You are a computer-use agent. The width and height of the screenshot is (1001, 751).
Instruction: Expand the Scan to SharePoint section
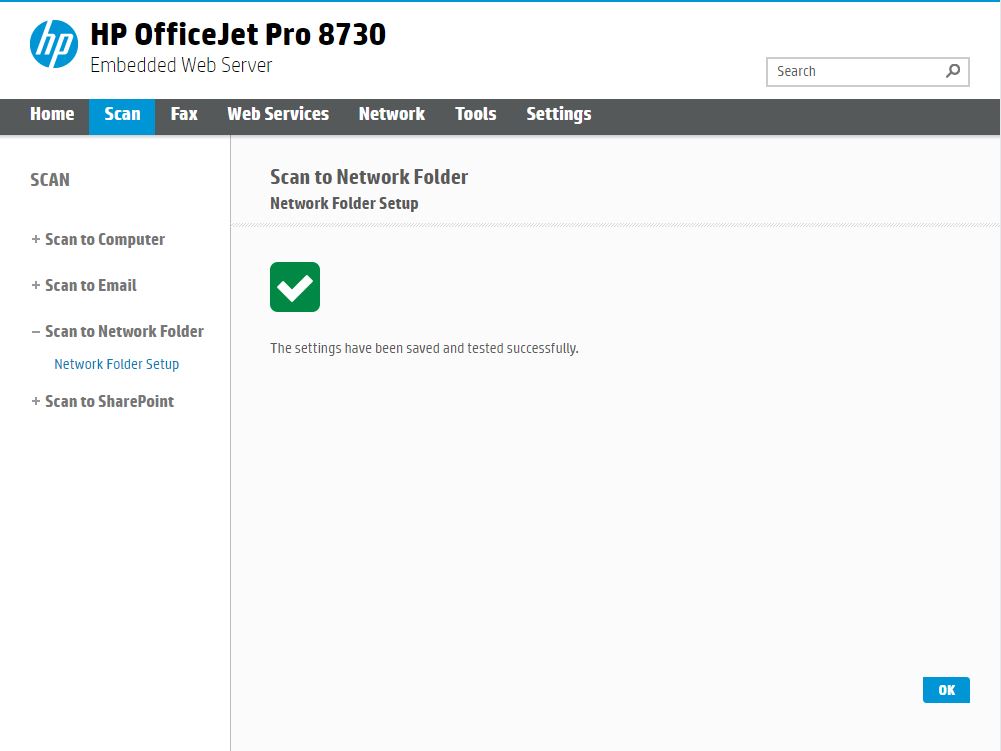103,402
